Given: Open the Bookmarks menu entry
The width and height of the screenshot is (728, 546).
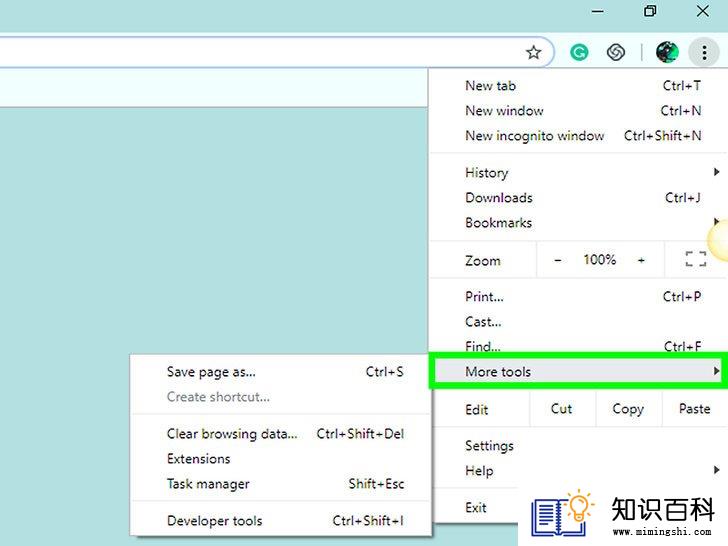Looking at the screenshot, I should tap(578, 223).
